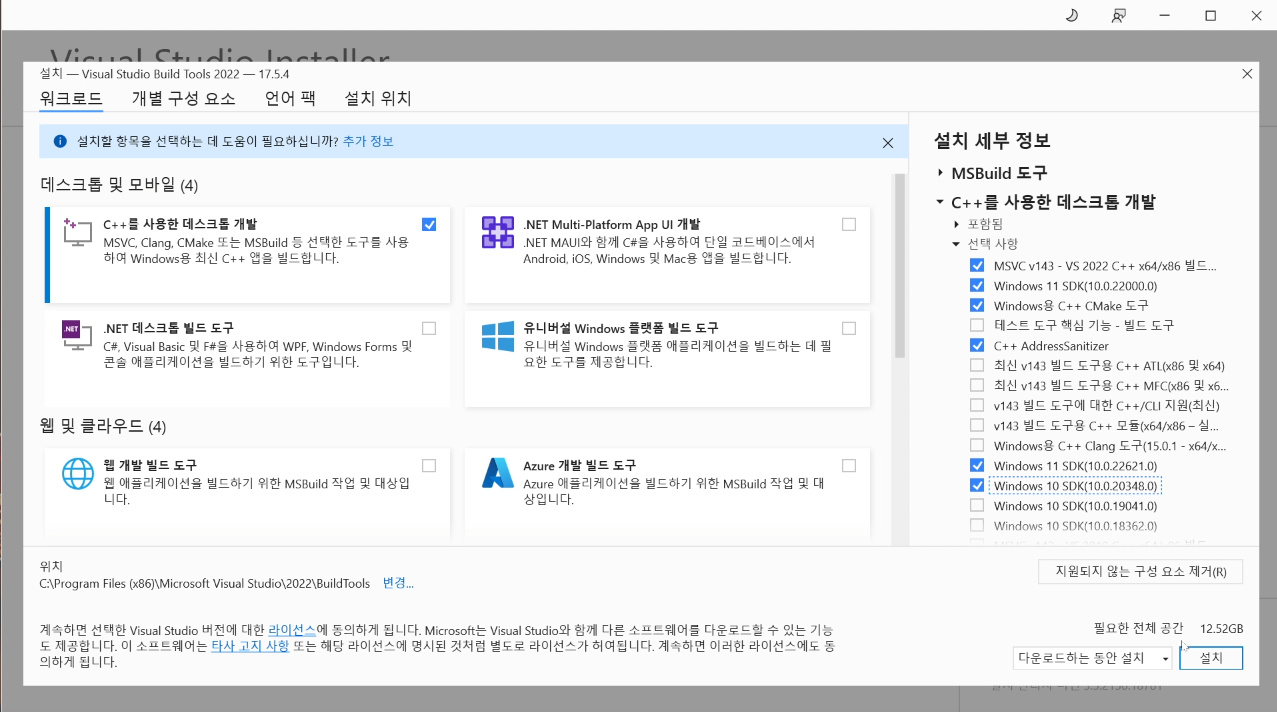Click the feedback icon in title bar
1277x712 pixels.
pos(1118,15)
